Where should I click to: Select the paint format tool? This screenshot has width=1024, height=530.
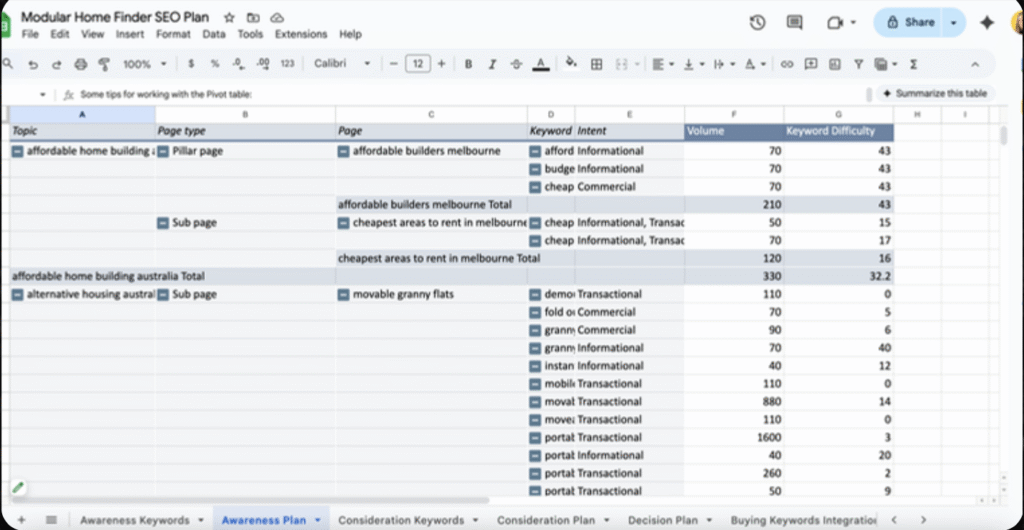point(103,64)
